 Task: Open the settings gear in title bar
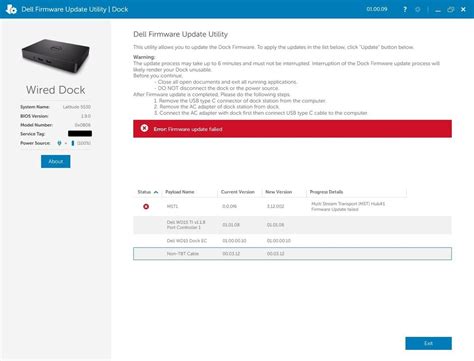tap(418, 9)
